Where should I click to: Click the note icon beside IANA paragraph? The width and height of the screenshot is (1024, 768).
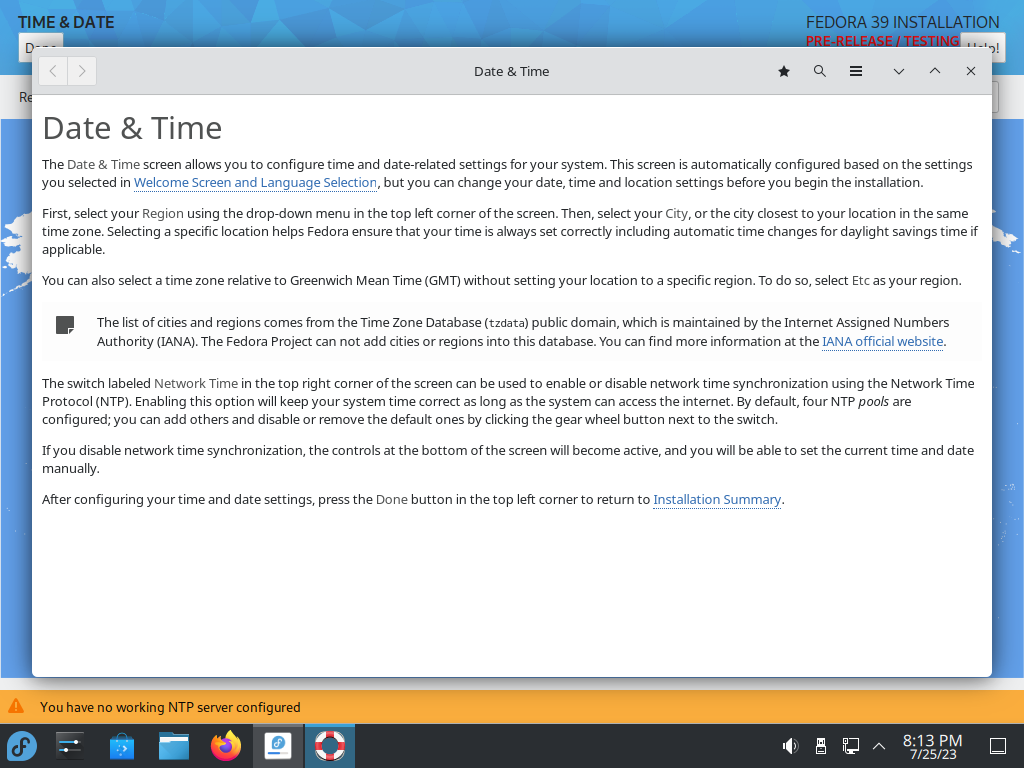point(65,325)
